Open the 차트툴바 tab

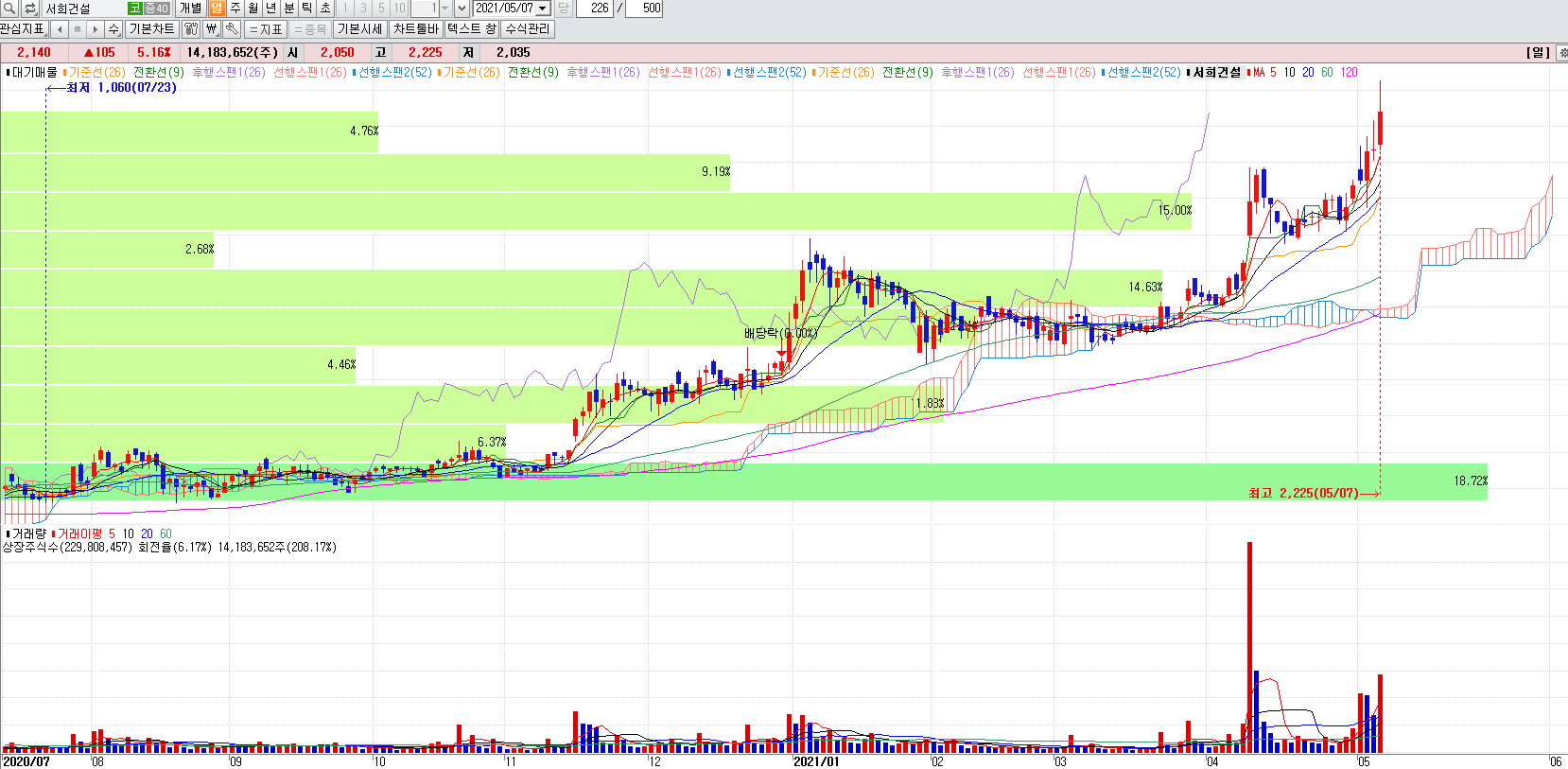pos(416,29)
